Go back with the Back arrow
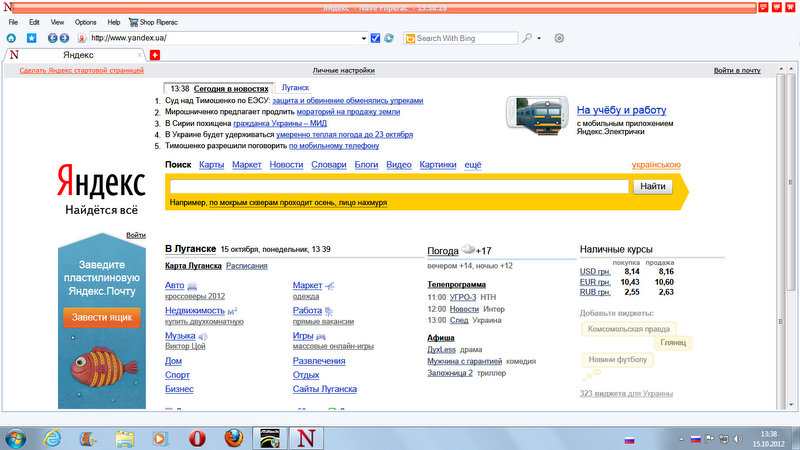The image size is (800, 450). point(52,38)
